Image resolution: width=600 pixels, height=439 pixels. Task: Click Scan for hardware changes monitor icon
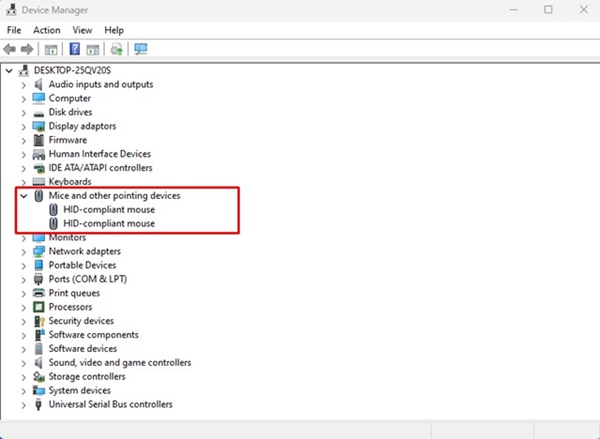tap(141, 49)
